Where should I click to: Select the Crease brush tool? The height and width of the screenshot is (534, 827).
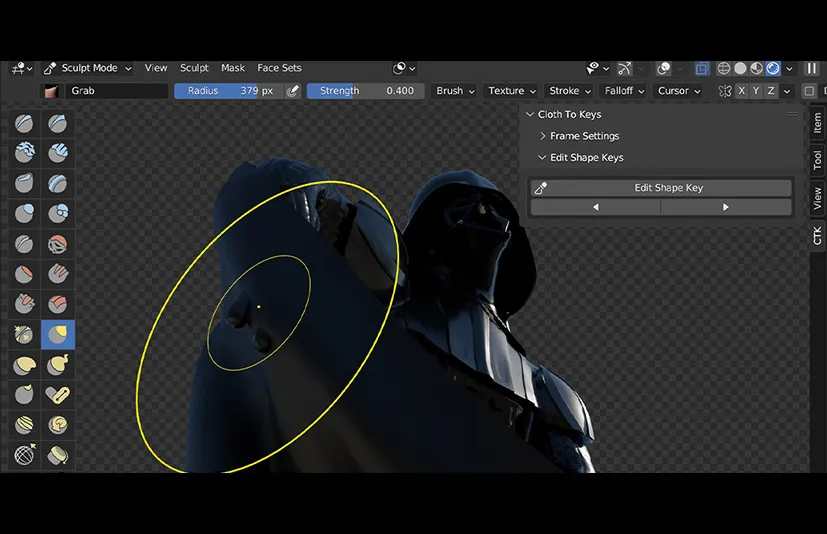[x=24, y=244]
